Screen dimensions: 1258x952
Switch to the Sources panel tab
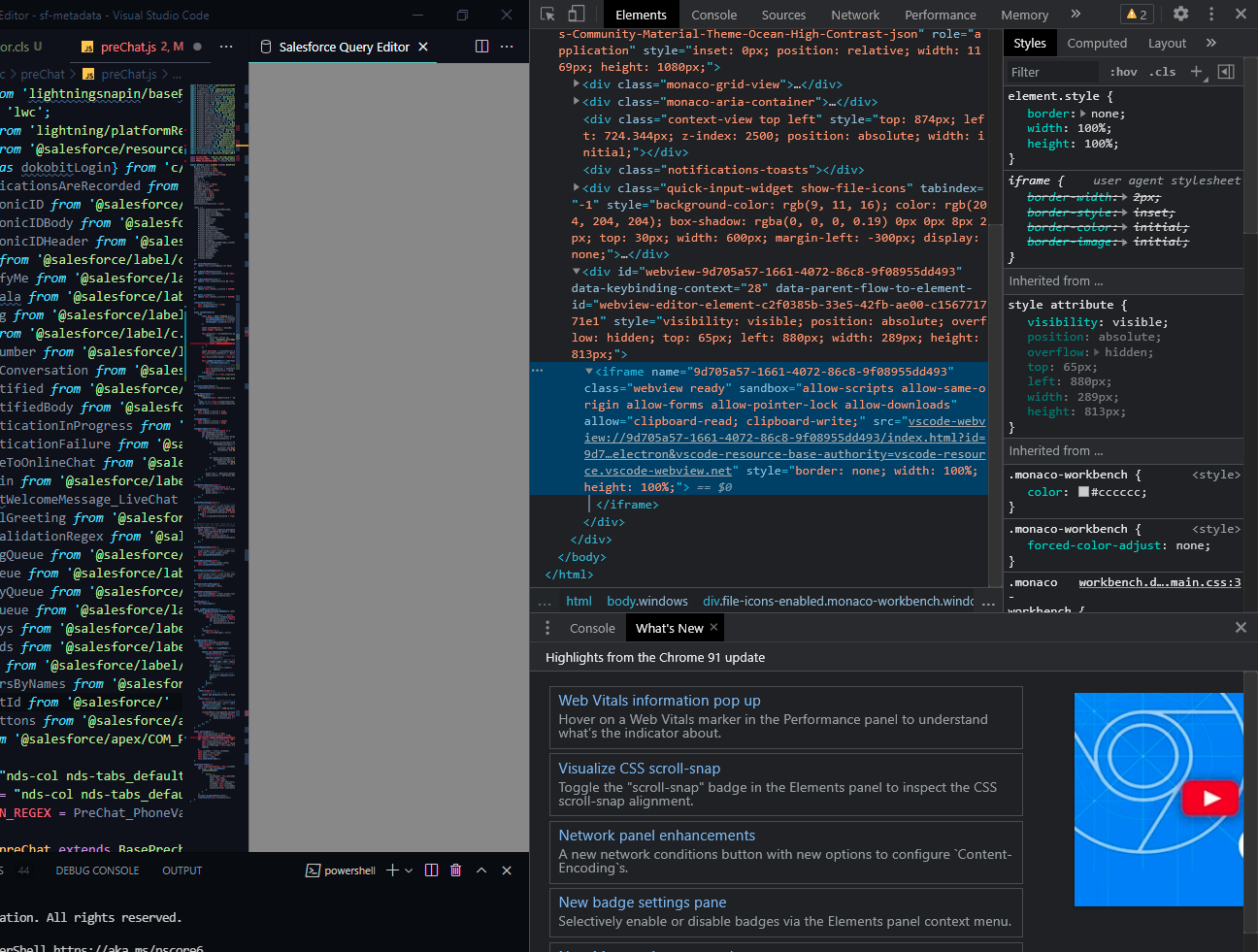coord(783,15)
